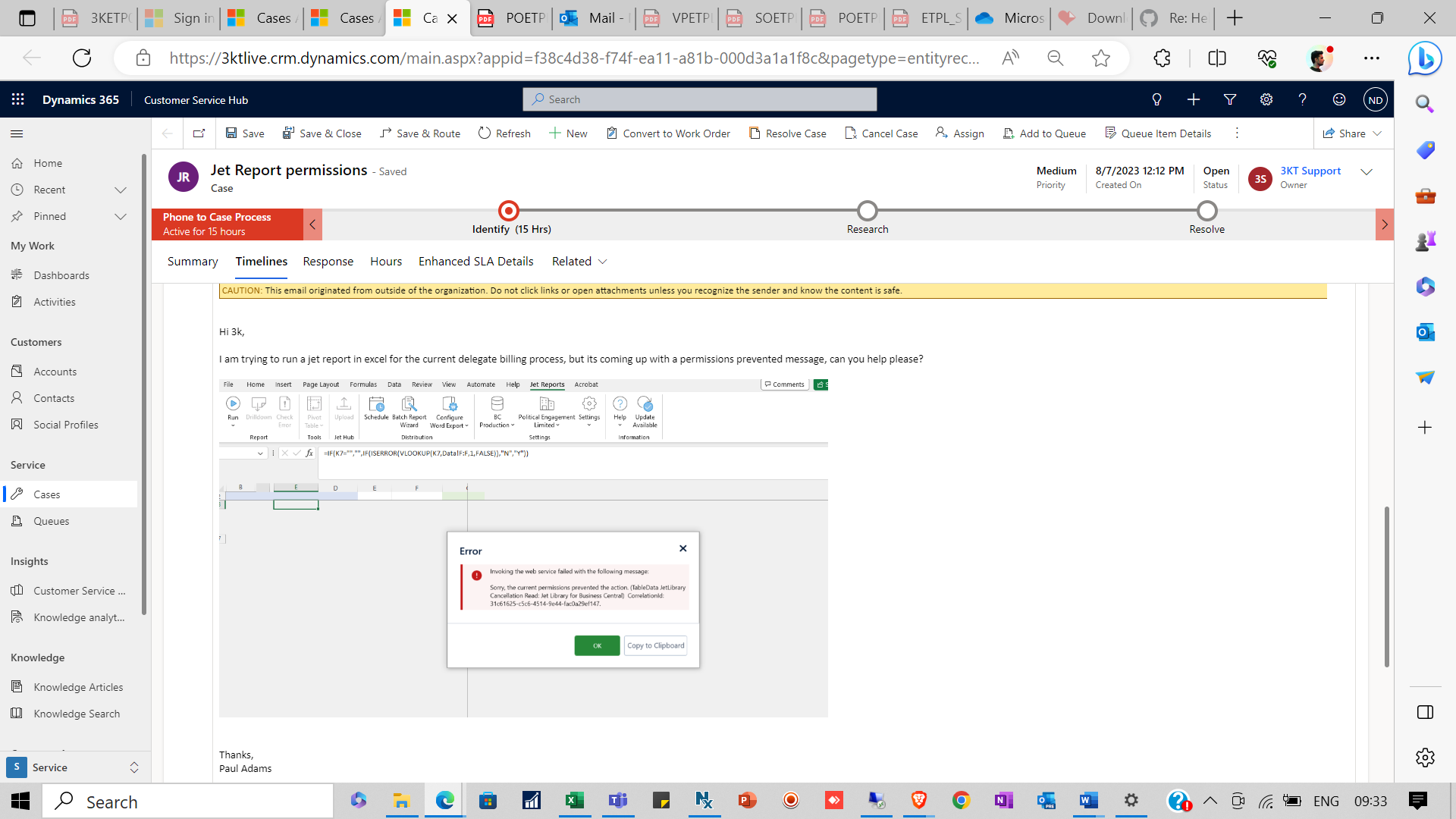Click Cancel Case on the command bar
1456x819 pixels.
[881, 133]
